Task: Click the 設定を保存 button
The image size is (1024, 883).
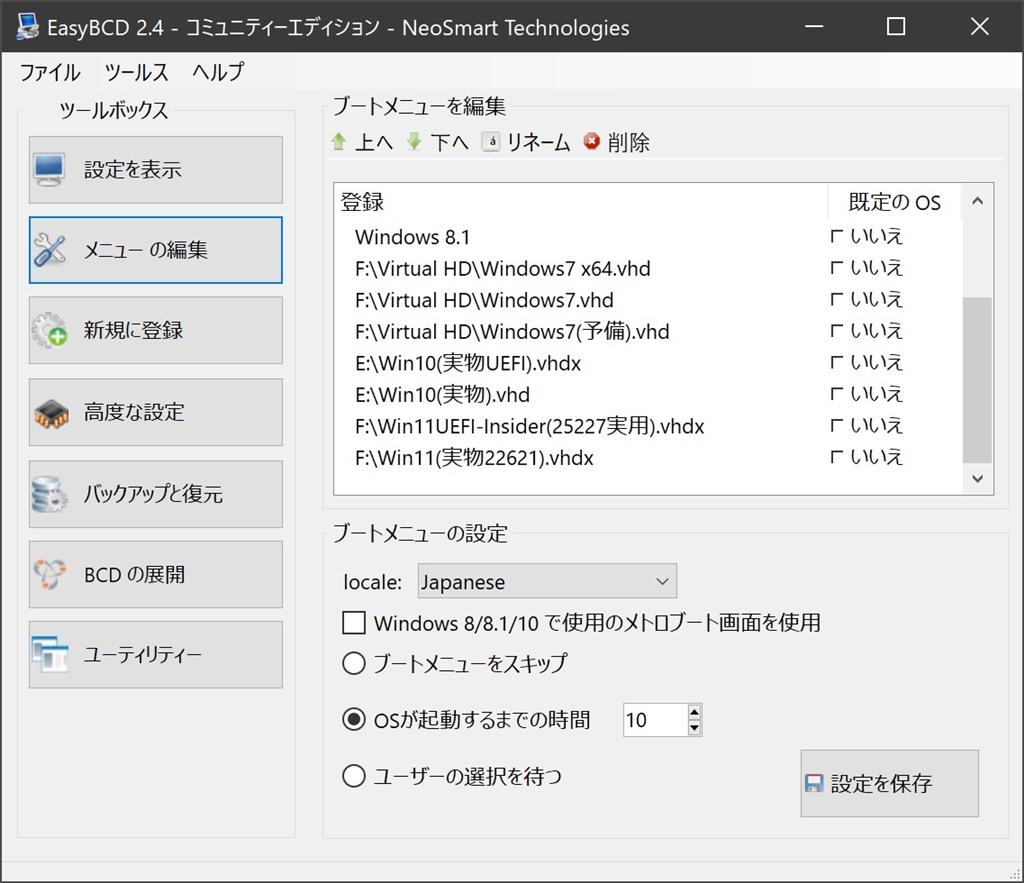Action: (x=889, y=783)
